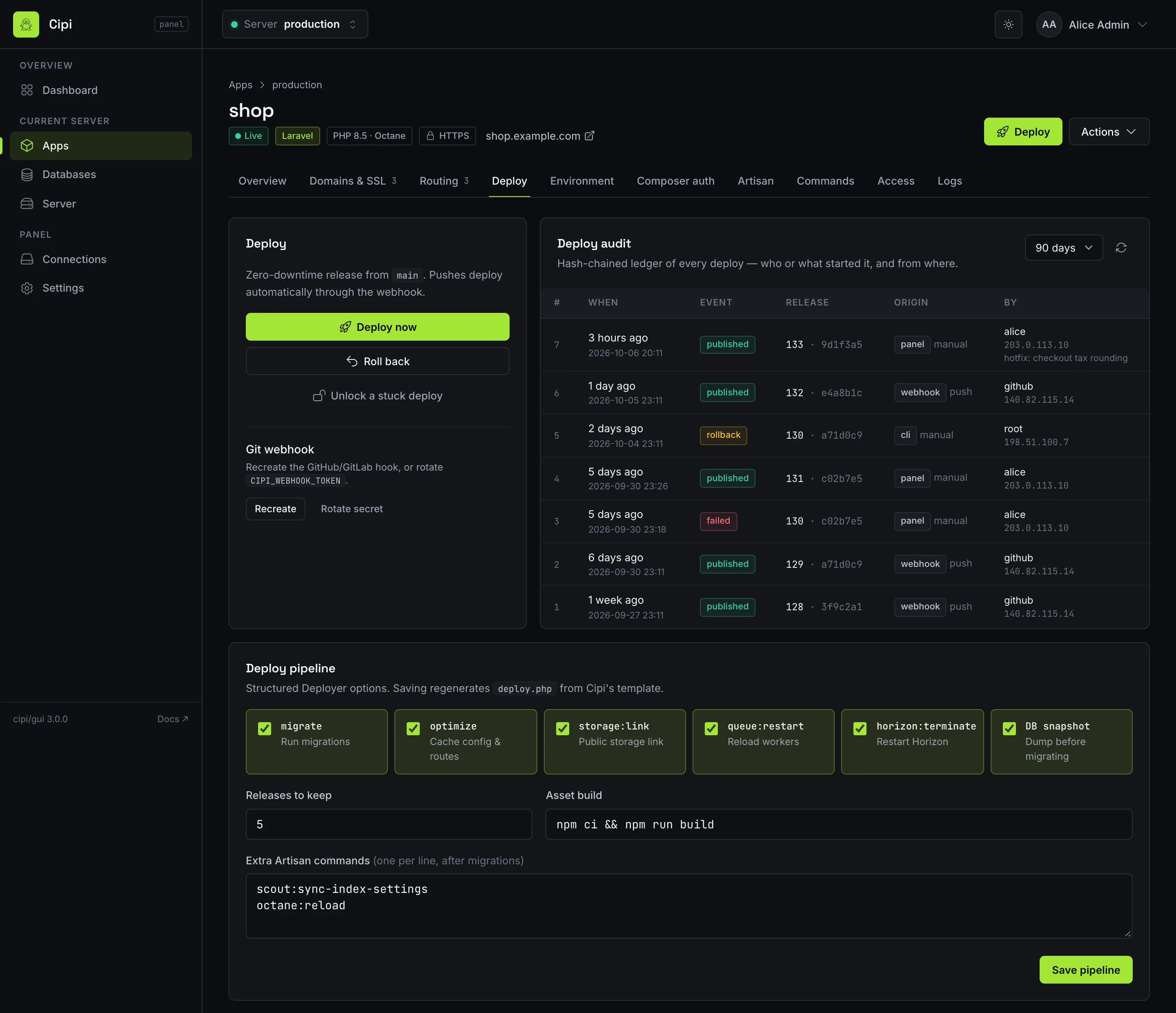Disable the horizon:terminate checkbox
Viewport: 1176px width, 1013px height.
pos(860,728)
